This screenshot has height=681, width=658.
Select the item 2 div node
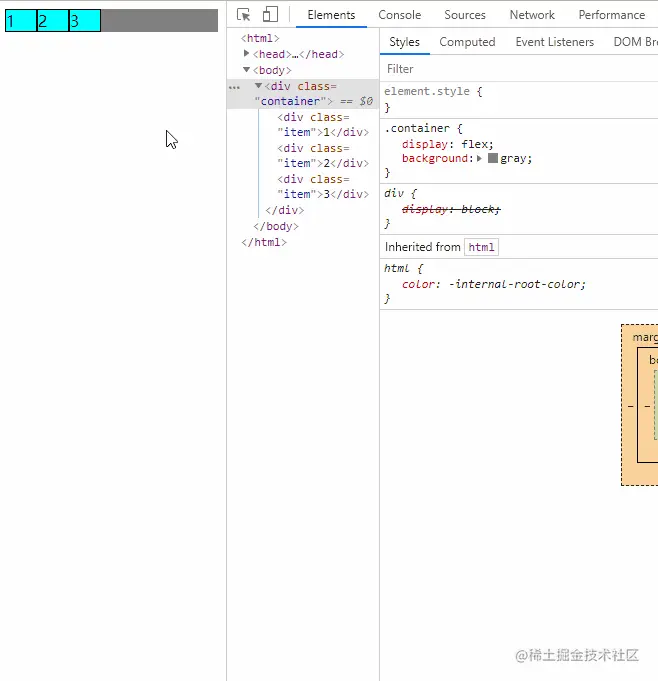pyautogui.click(x=323, y=155)
